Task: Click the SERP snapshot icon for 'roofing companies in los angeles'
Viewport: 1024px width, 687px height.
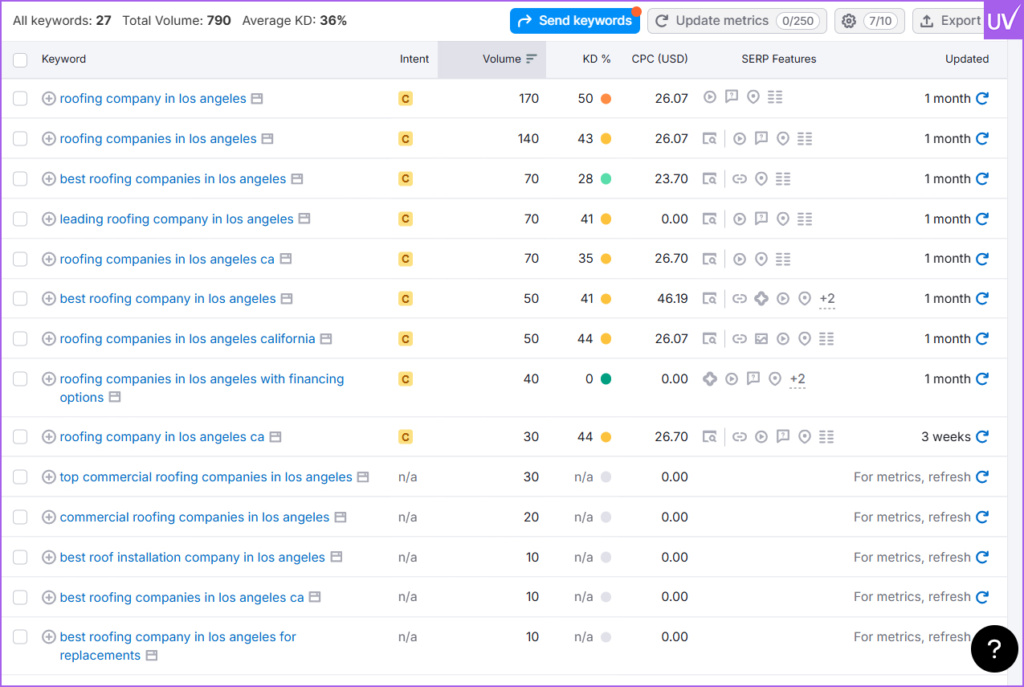Action: 267,139
